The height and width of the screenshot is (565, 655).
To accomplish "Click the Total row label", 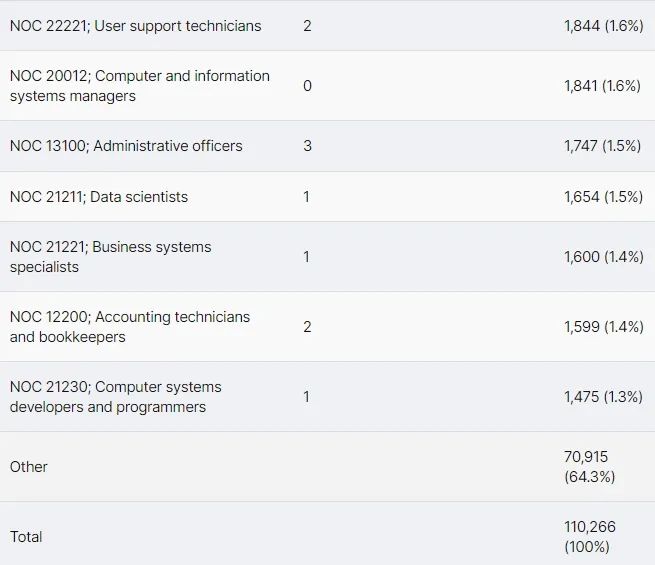I will click(x=26, y=537).
